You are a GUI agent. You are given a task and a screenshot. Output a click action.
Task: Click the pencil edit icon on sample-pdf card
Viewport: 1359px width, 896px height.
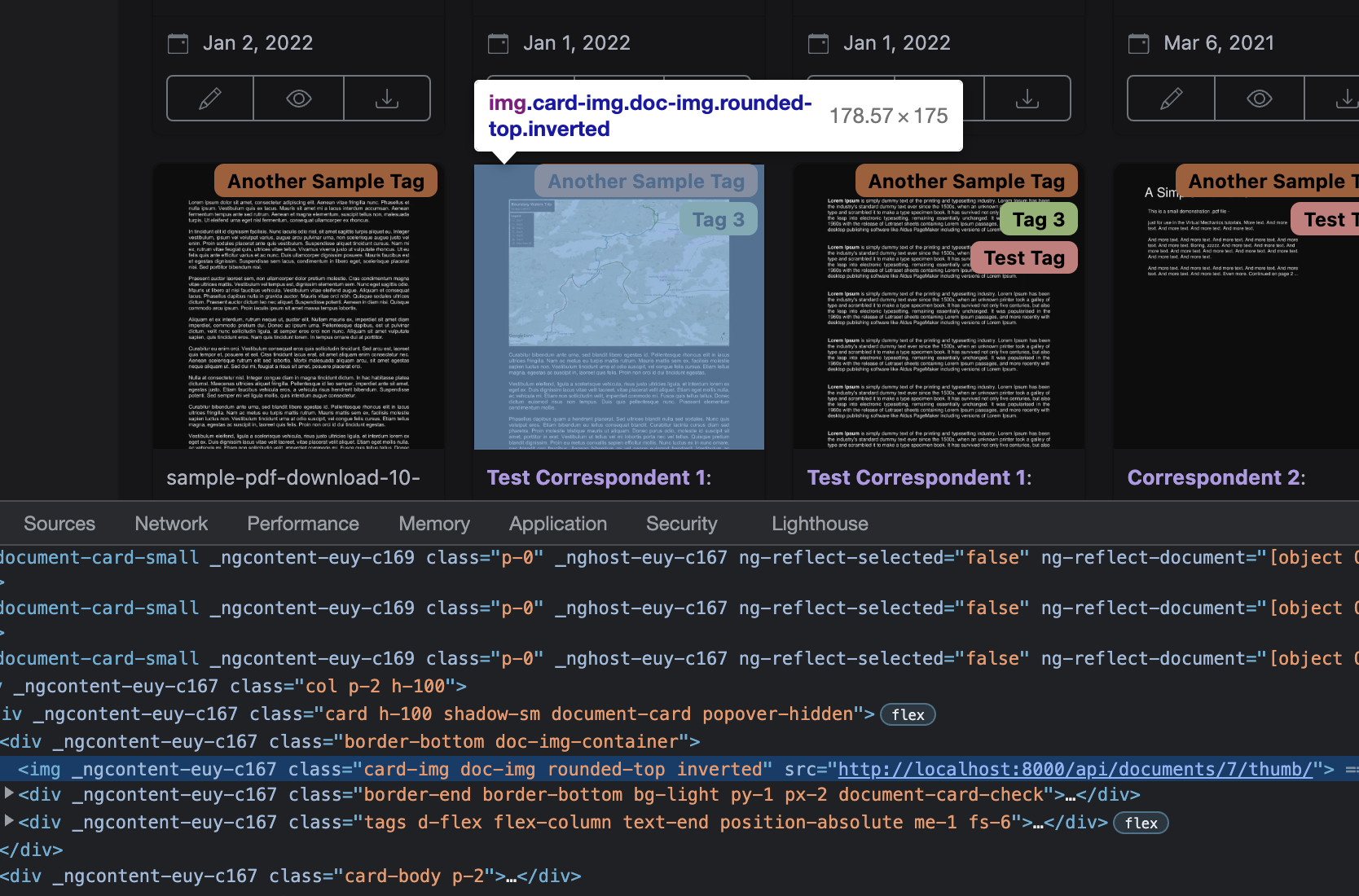[x=209, y=98]
